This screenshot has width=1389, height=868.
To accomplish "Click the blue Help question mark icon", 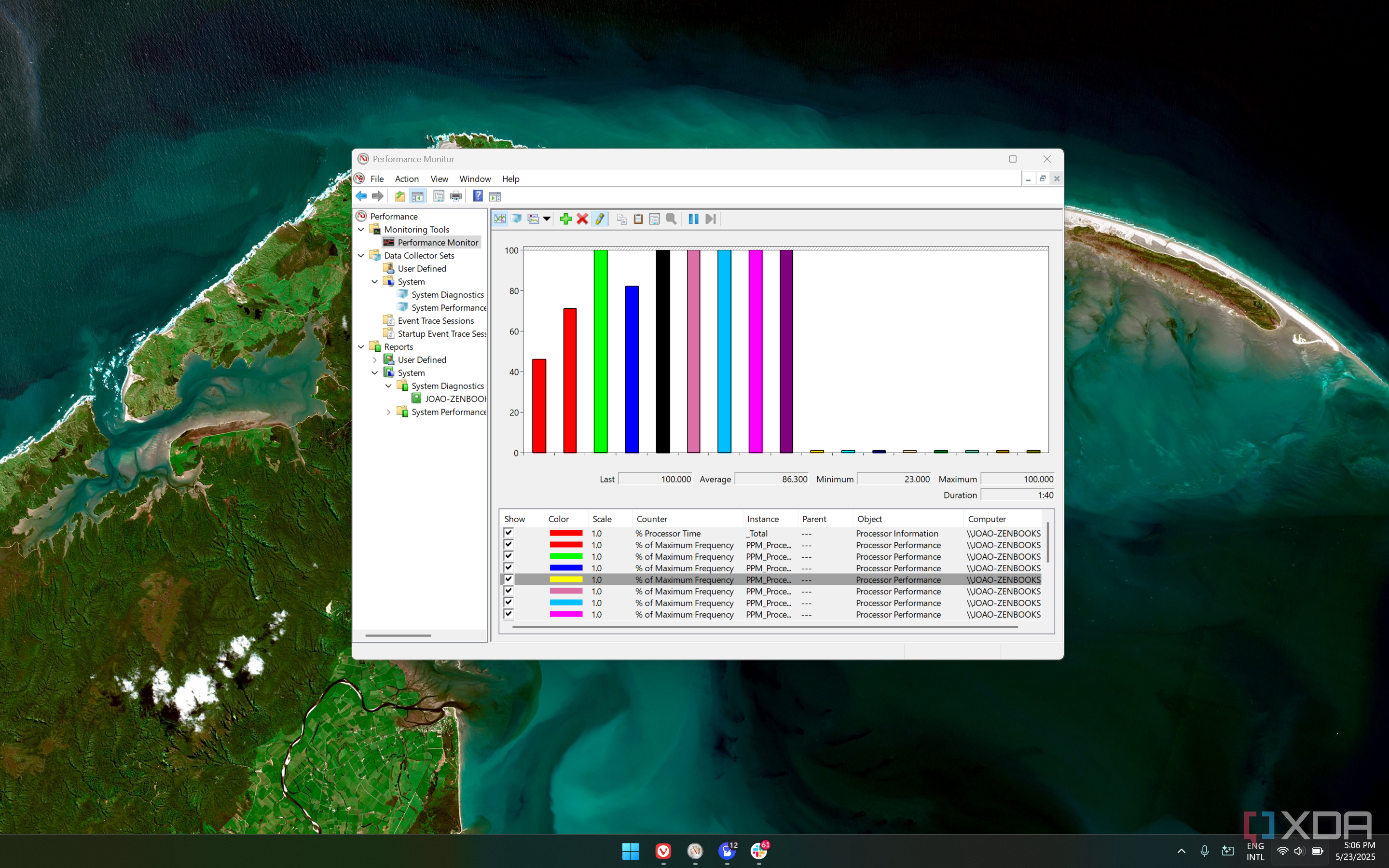I will point(478,196).
